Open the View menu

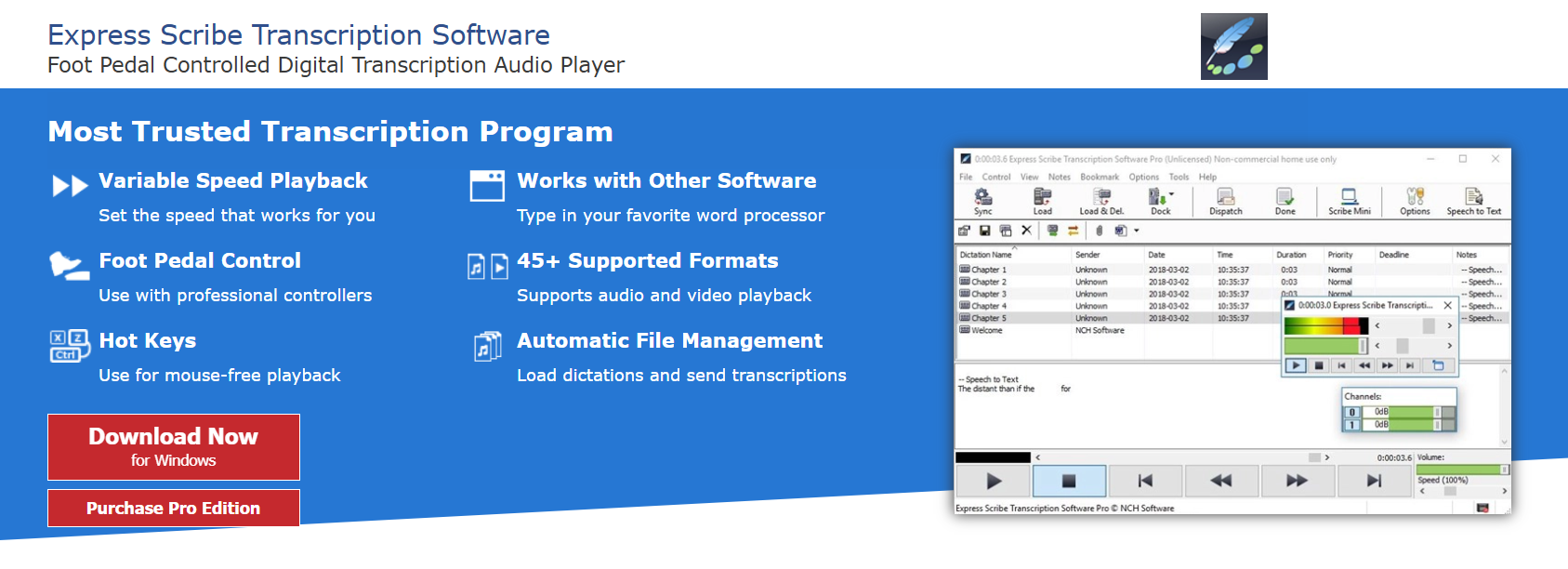[1029, 177]
